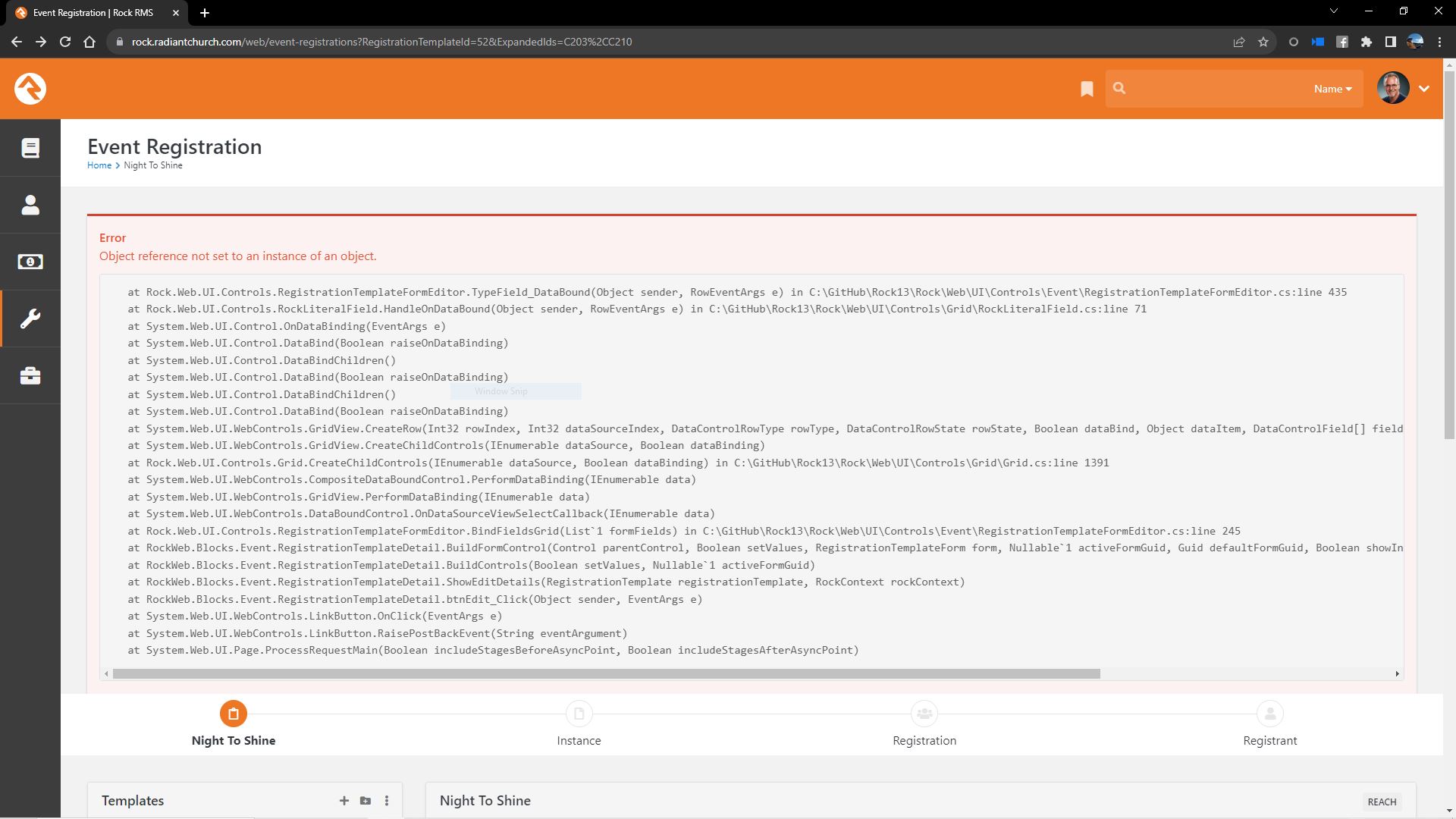Open the people/contacts icon in sidebar
The width and height of the screenshot is (1456, 819).
click(29, 205)
